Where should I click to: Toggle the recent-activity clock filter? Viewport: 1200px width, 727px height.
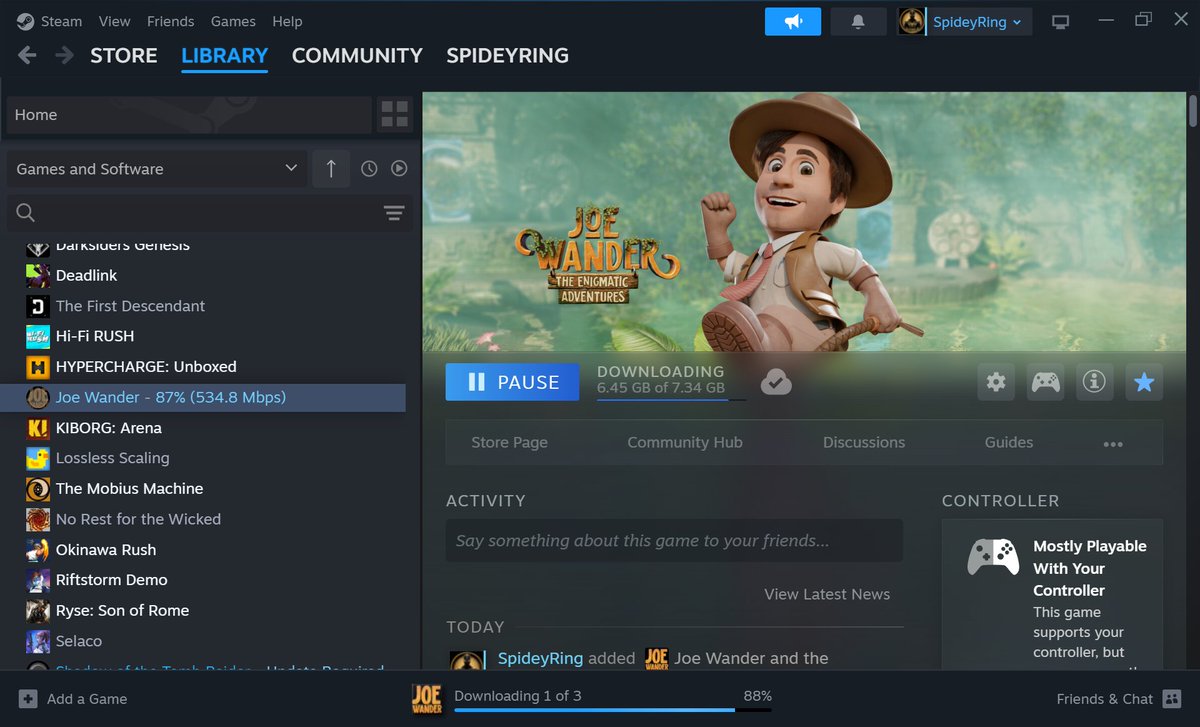pos(369,169)
